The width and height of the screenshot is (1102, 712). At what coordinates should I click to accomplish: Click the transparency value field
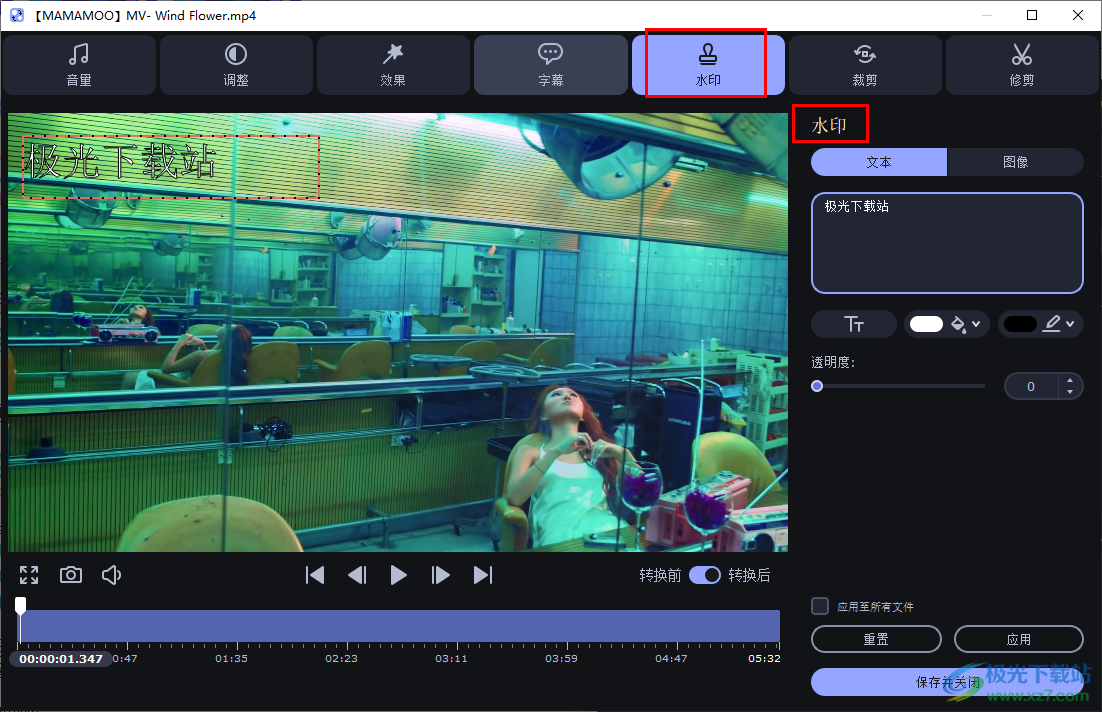click(1031, 386)
